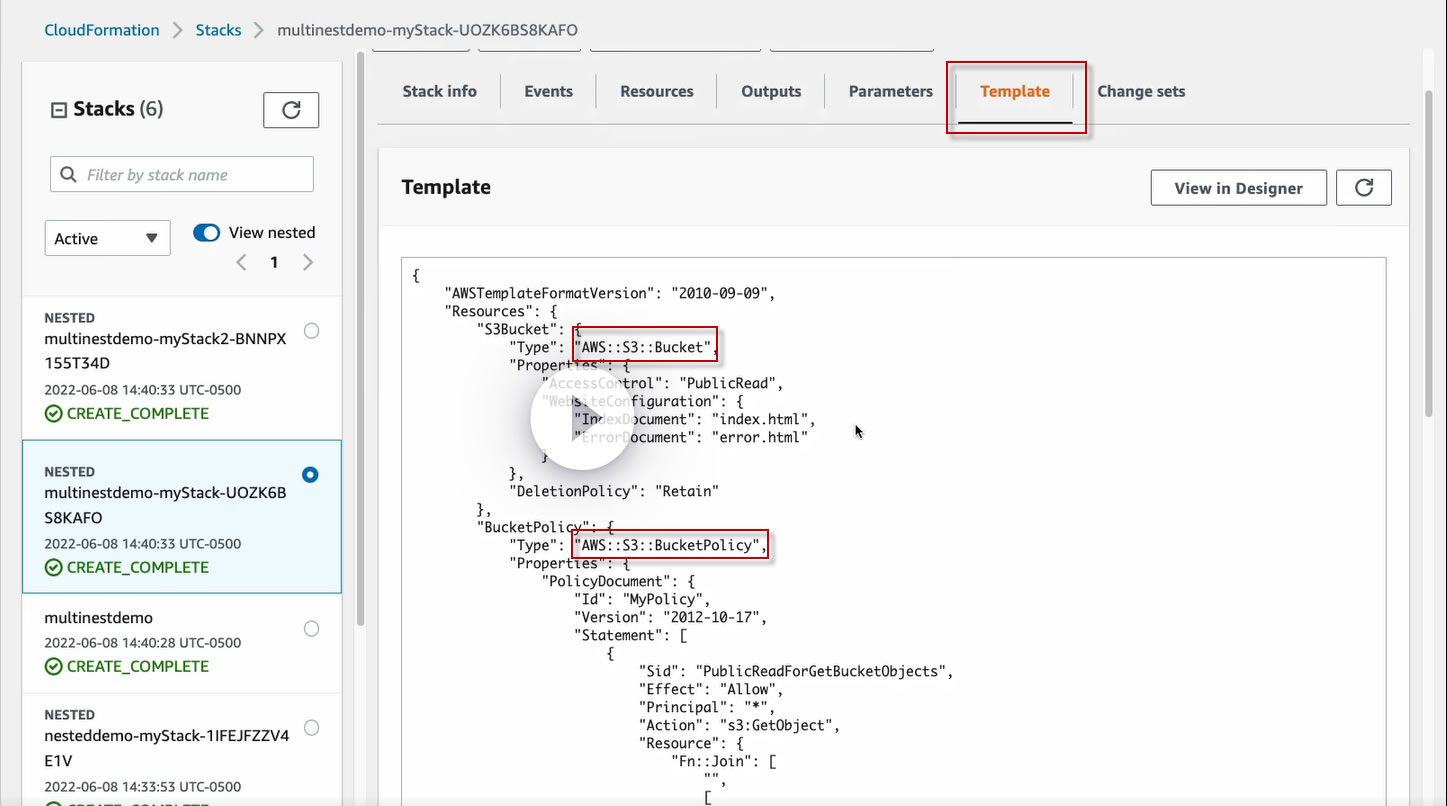Screen dimensions: 1447x806
Task: Click the "AWS::S3::BucketPolicy" type value
Action: [x=669, y=545]
